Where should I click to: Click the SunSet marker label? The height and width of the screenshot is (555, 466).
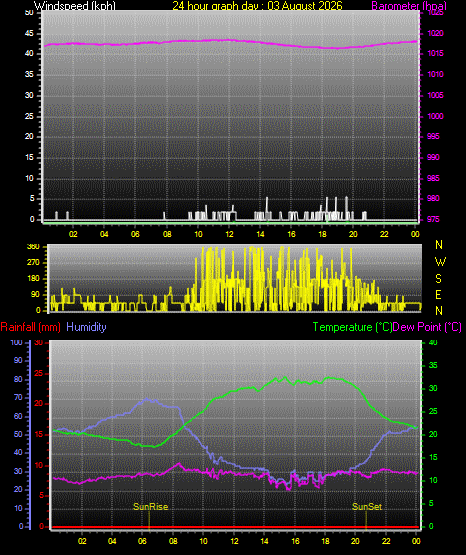pyautogui.click(x=367, y=507)
